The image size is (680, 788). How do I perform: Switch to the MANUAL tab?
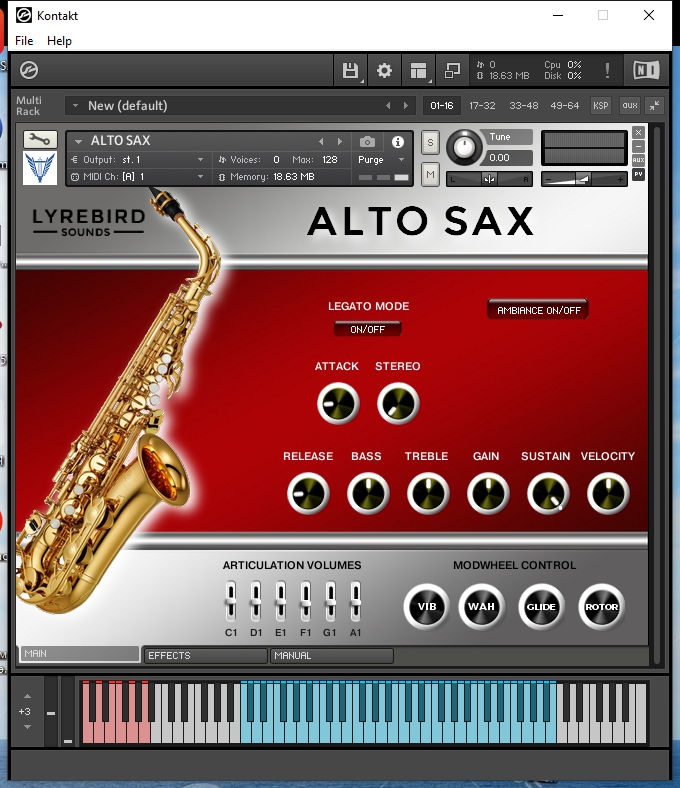[332, 656]
